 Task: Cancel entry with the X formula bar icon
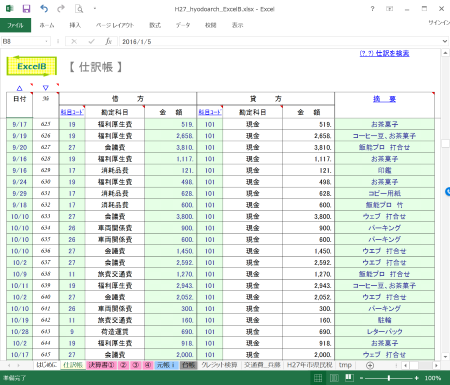[x=74, y=41]
